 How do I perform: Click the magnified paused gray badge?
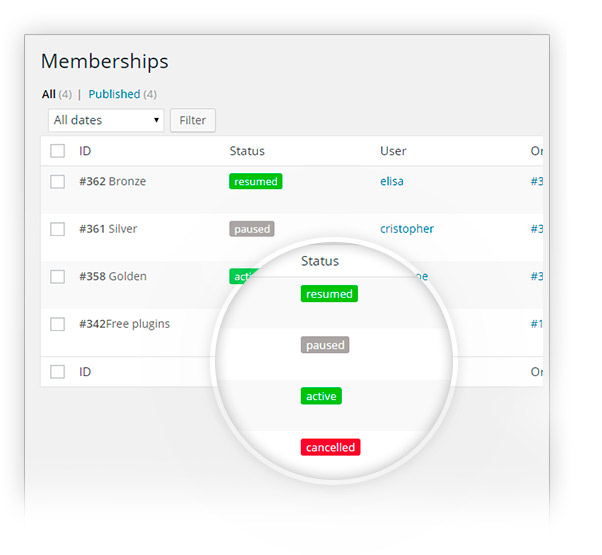tap(325, 345)
